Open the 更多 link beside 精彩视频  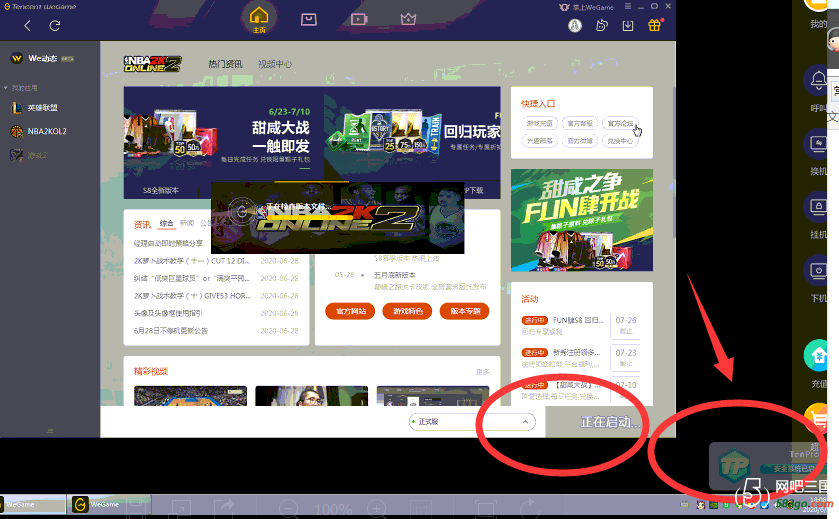click(x=482, y=372)
